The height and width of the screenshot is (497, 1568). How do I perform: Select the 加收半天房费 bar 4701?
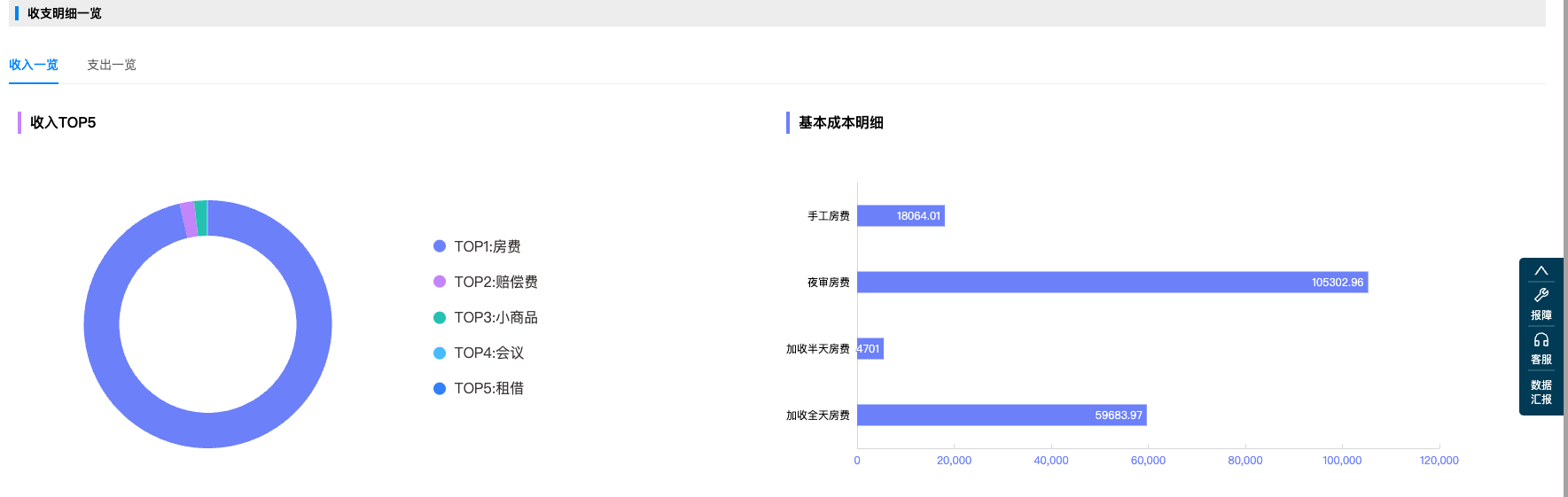[870, 349]
